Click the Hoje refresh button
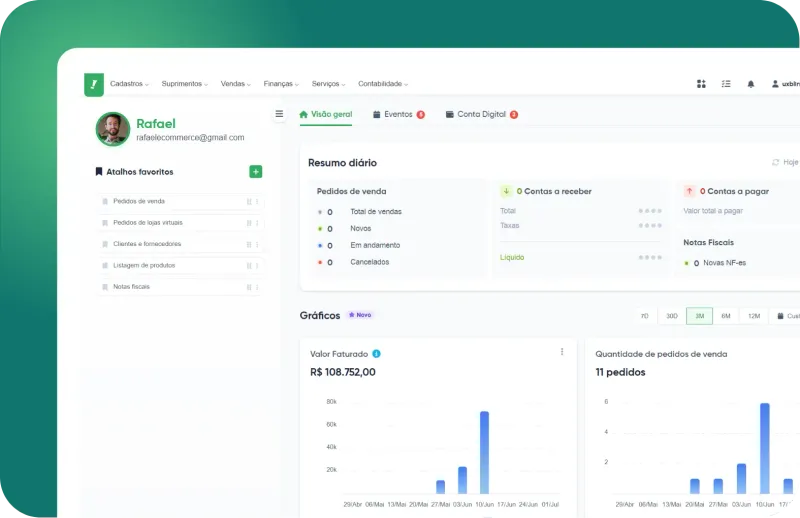Viewport: 800px width, 518px height. (785, 162)
